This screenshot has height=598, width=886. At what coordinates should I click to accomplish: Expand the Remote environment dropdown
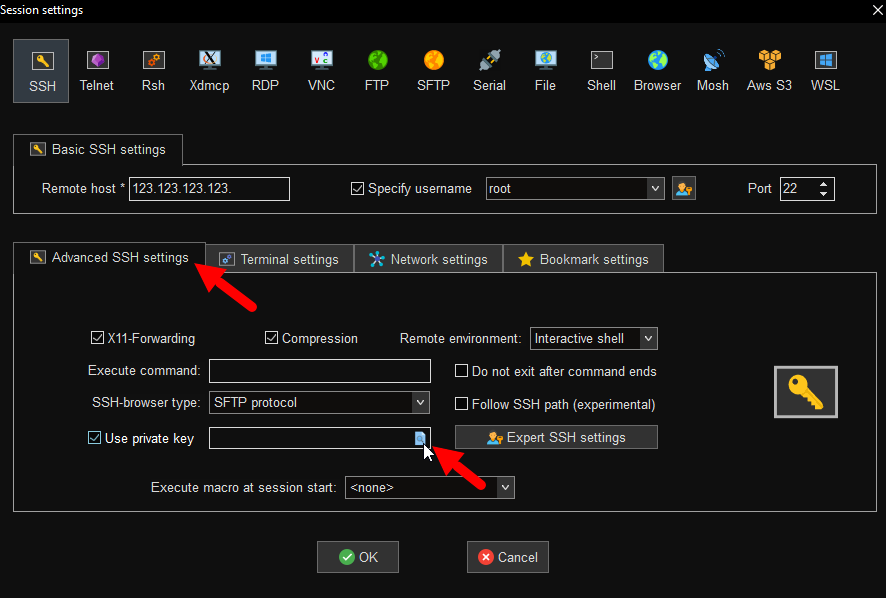point(647,339)
